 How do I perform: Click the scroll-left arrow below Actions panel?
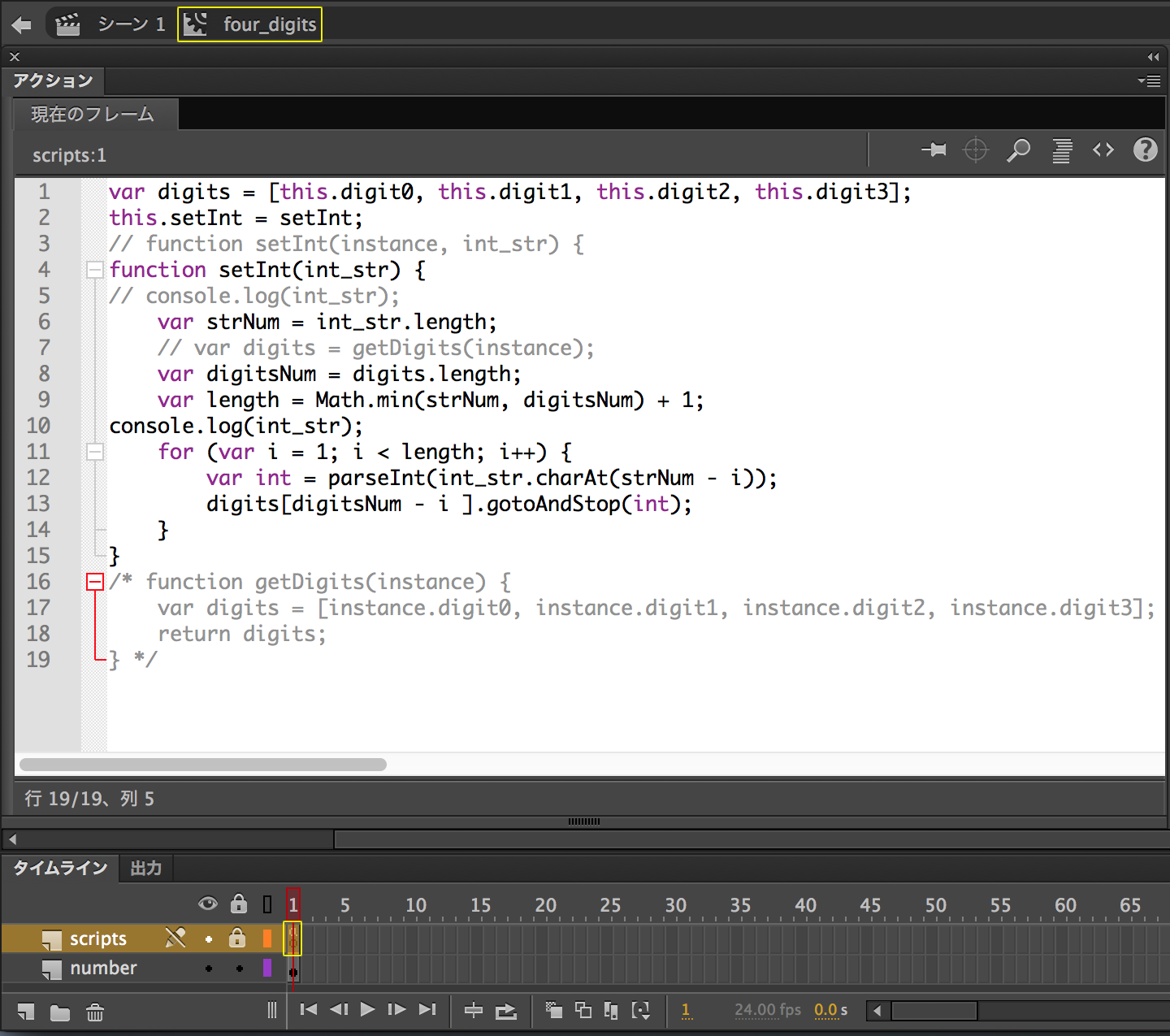[x=12, y=839]
